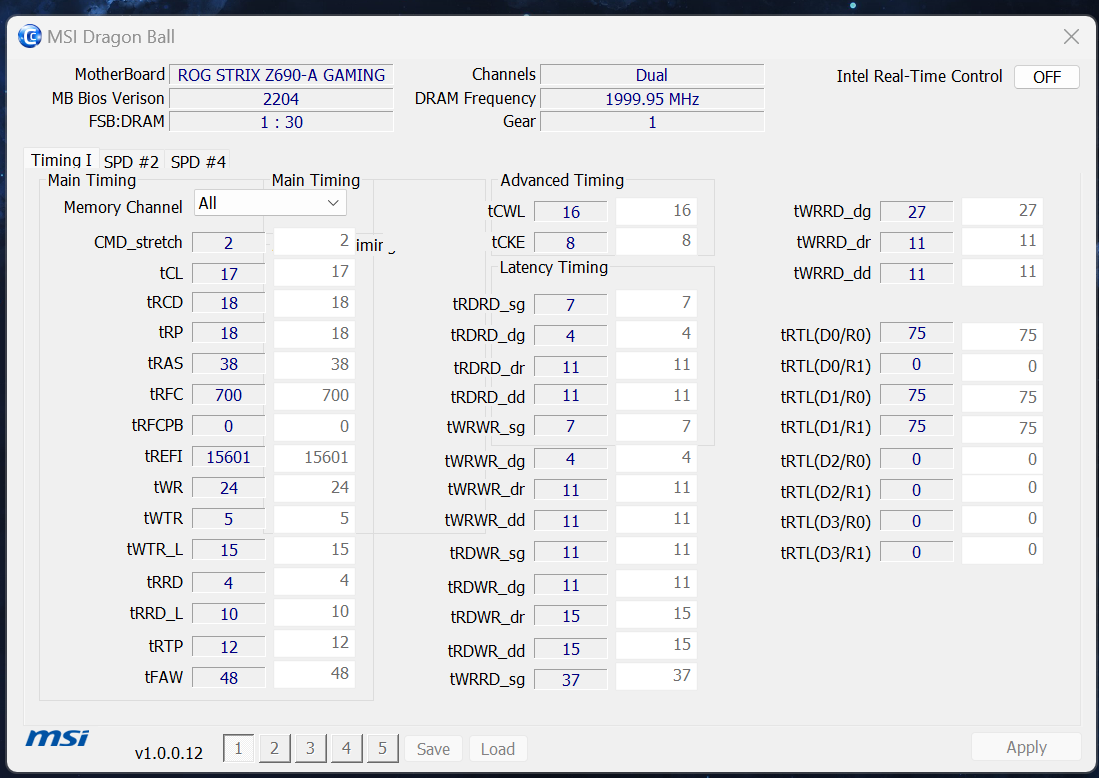1099x778 pixels.
Task: Close the MSI Dragon Ball window
Action: click(1071, 37)
